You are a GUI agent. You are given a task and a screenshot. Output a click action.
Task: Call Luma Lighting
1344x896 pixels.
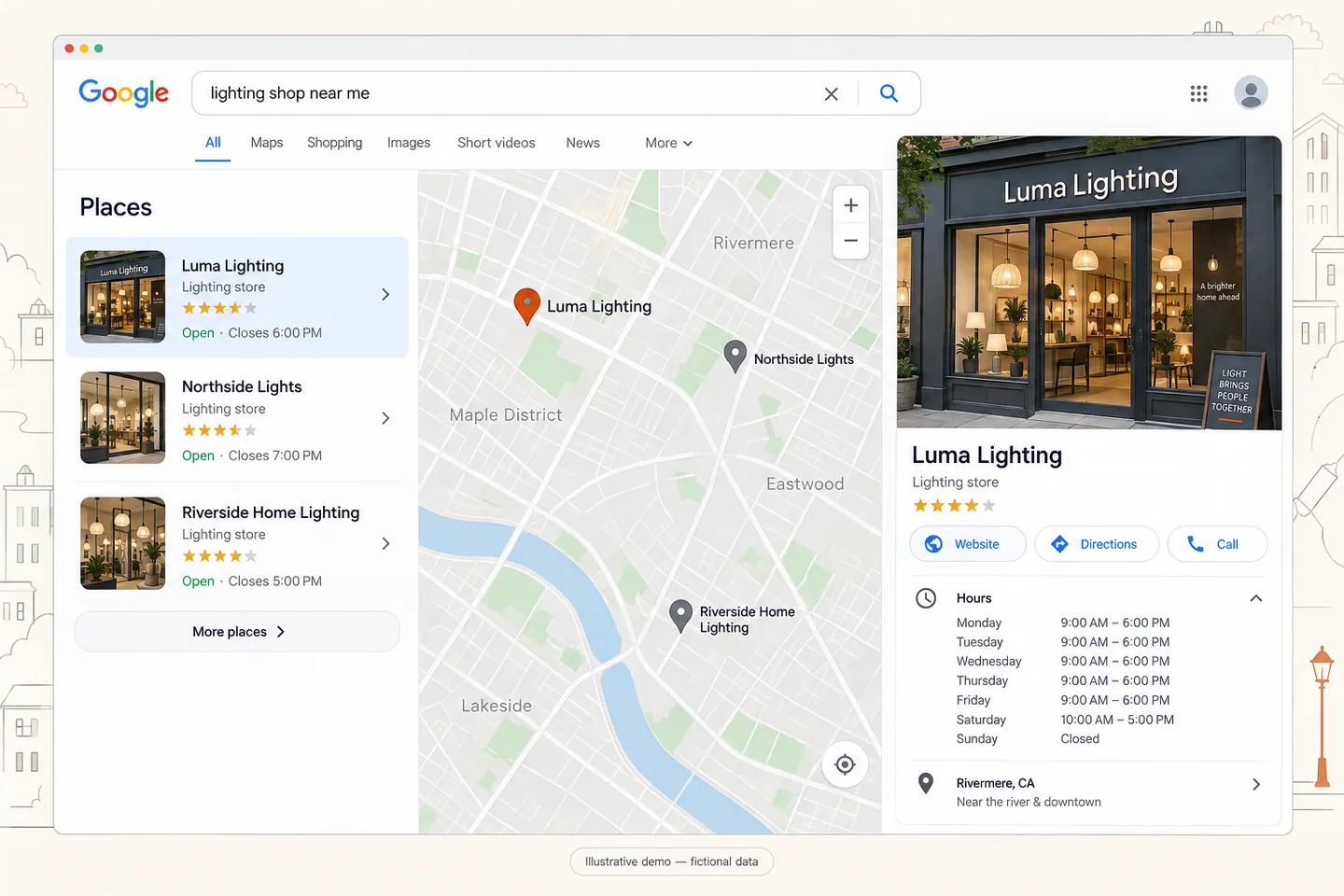point(1217,544)
